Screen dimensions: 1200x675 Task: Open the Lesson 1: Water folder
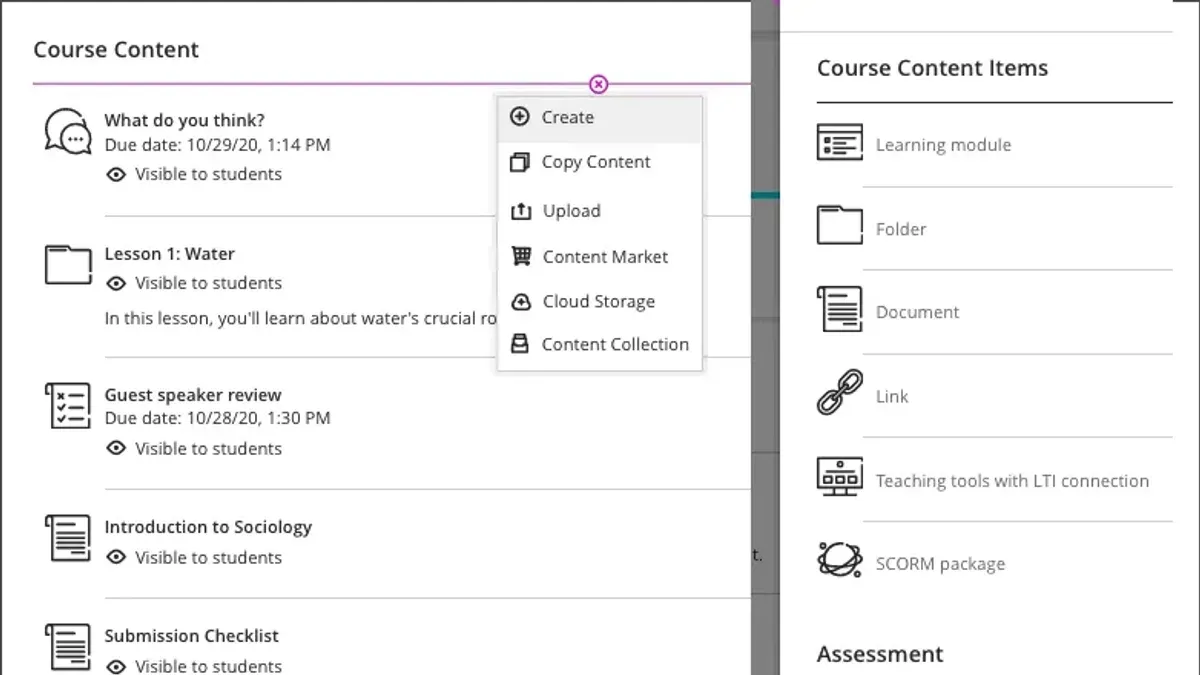pyautogui.click(x=170, y=254)
